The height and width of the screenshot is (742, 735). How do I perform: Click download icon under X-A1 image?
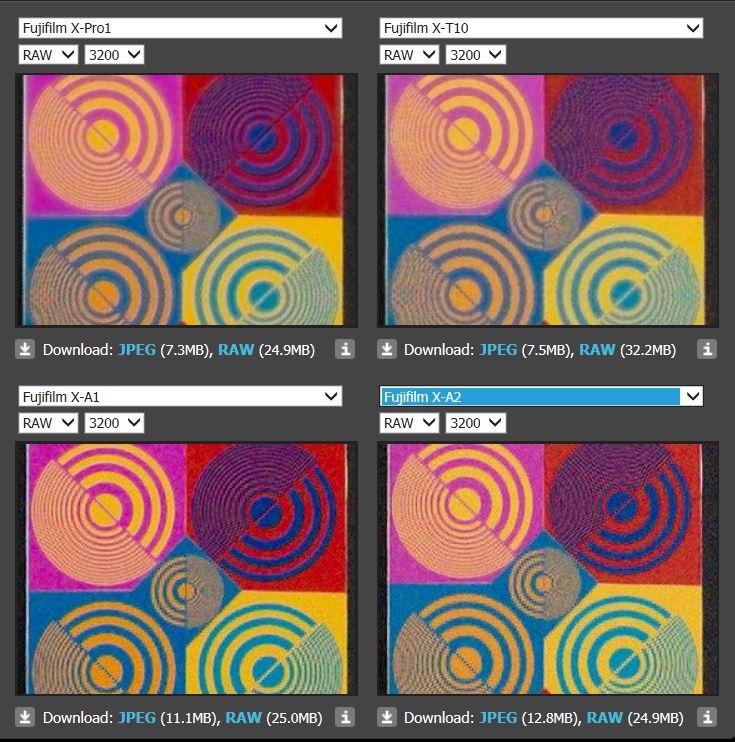pyautogui.click(x=25, y=717)
